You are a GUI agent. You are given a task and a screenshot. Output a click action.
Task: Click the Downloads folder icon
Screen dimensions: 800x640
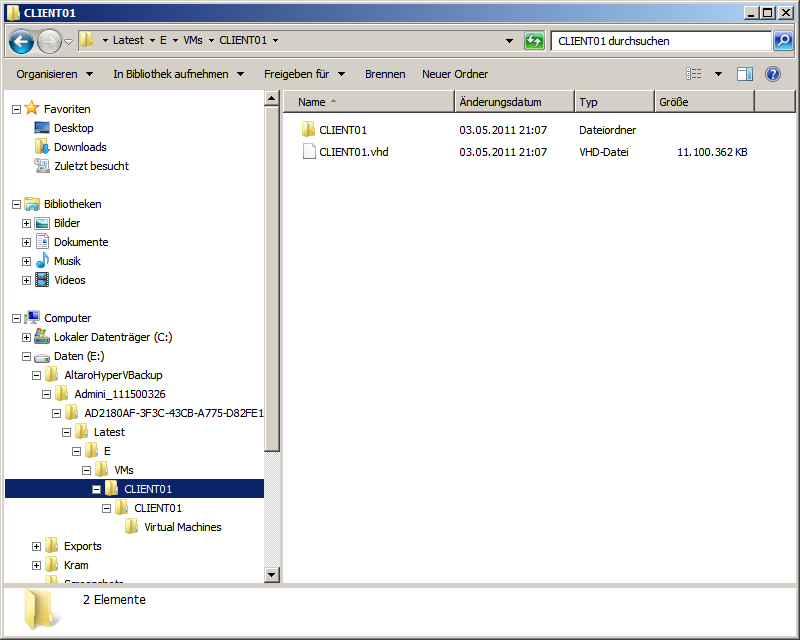point(42,146)
